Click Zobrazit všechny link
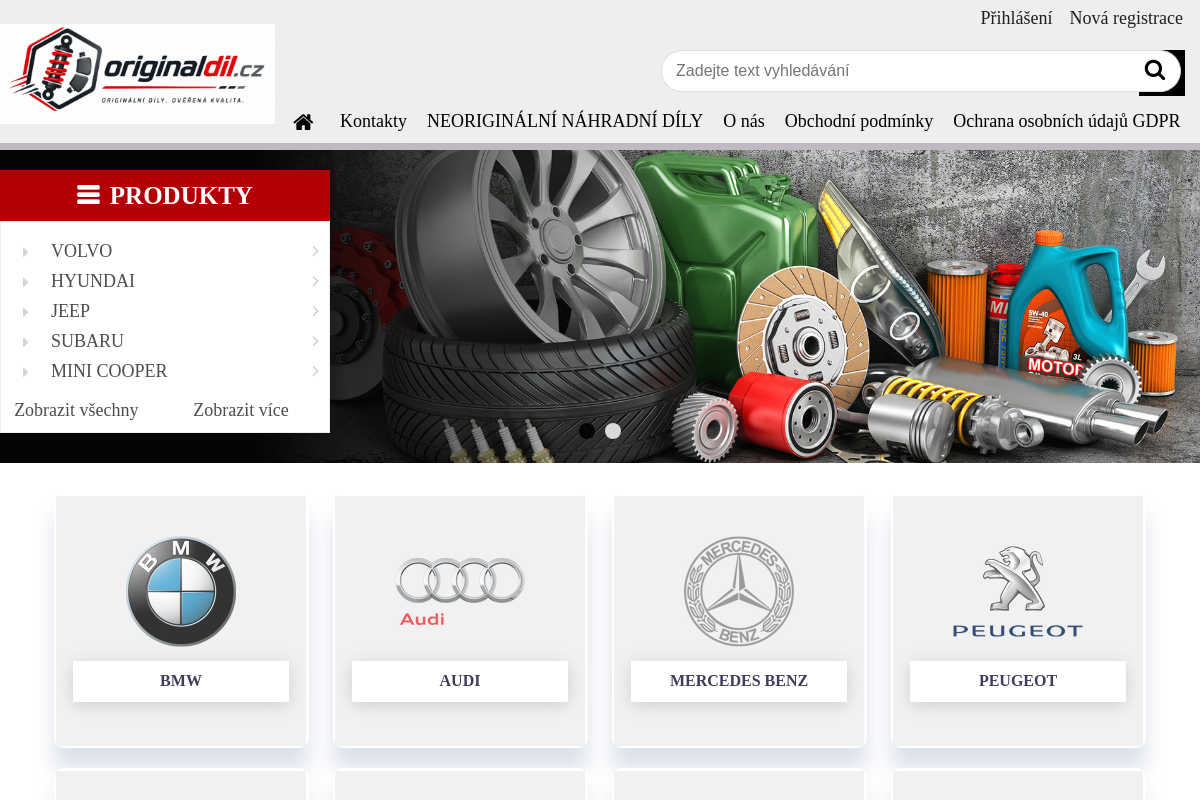The height and width of the screenshot is (800, 1200). pyautogui.click(x=76, y=410)
